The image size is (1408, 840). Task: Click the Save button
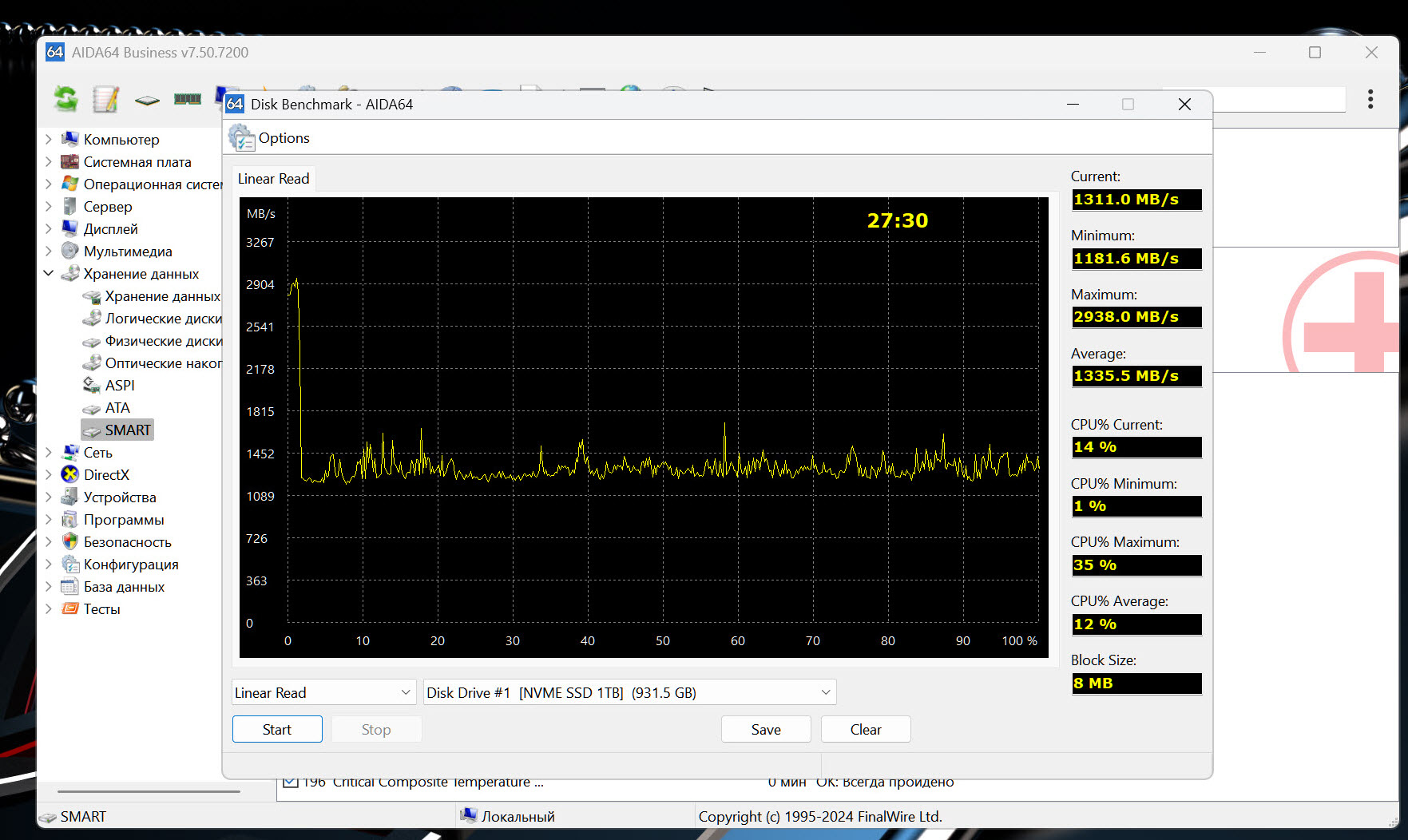[766, 729]
